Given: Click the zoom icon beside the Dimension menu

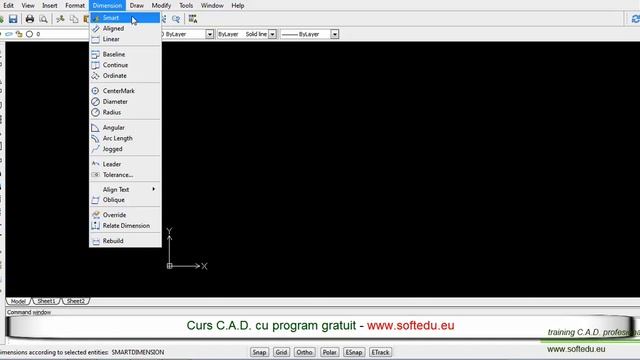Looking at the screenshot, I should 176,19.
